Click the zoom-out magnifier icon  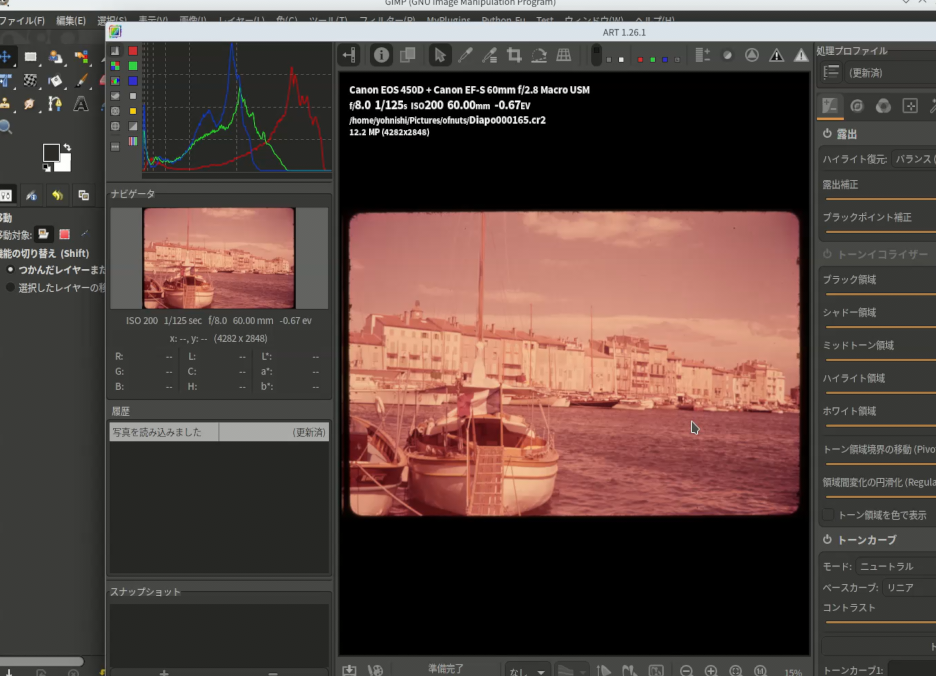[686, 671]
